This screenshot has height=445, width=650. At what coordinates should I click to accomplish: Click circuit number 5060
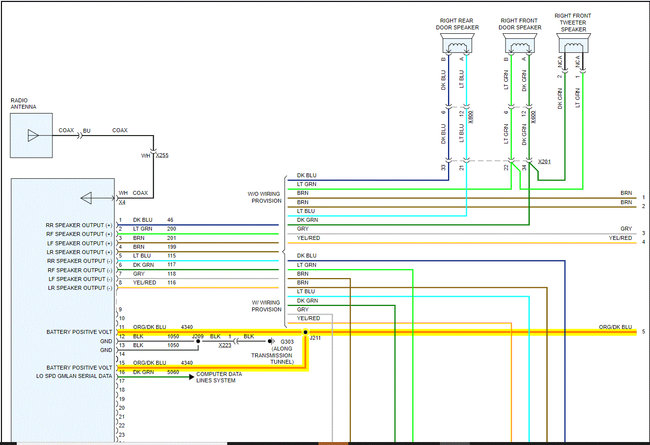pyautogui.click(x=173, y=372)
